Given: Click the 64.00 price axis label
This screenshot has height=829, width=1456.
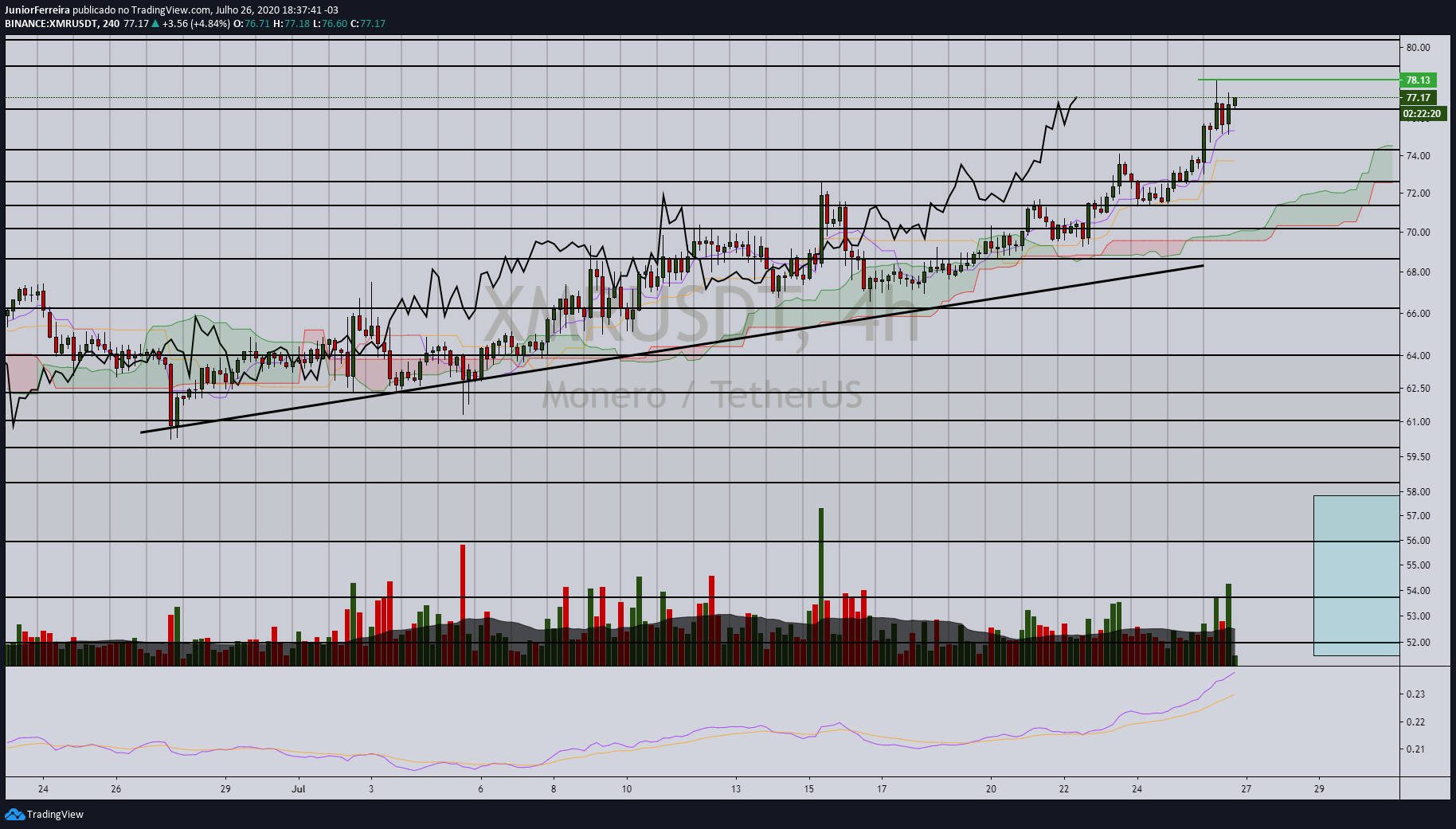Looking at the screenshot, I should tap(1418, 355).
